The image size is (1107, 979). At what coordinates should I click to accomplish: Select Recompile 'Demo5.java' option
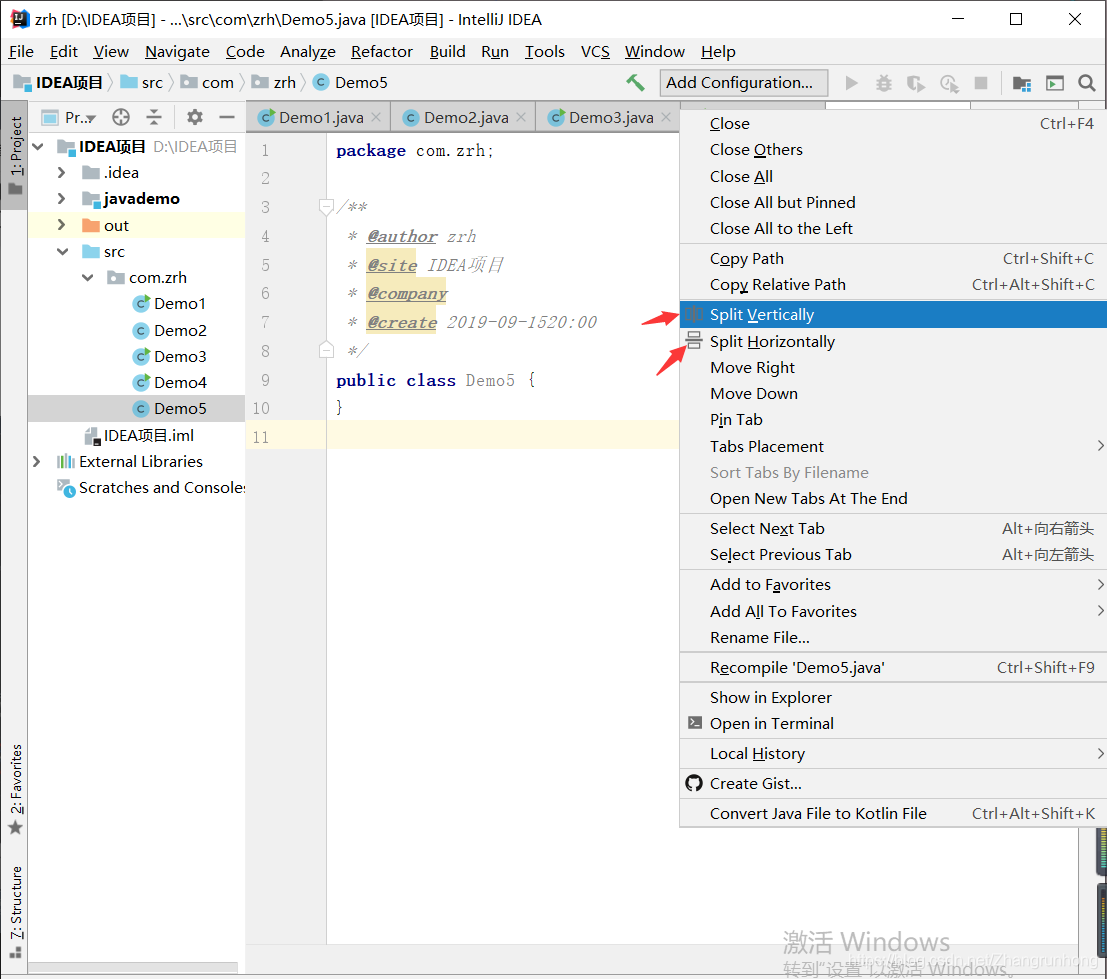pos(892,668)
